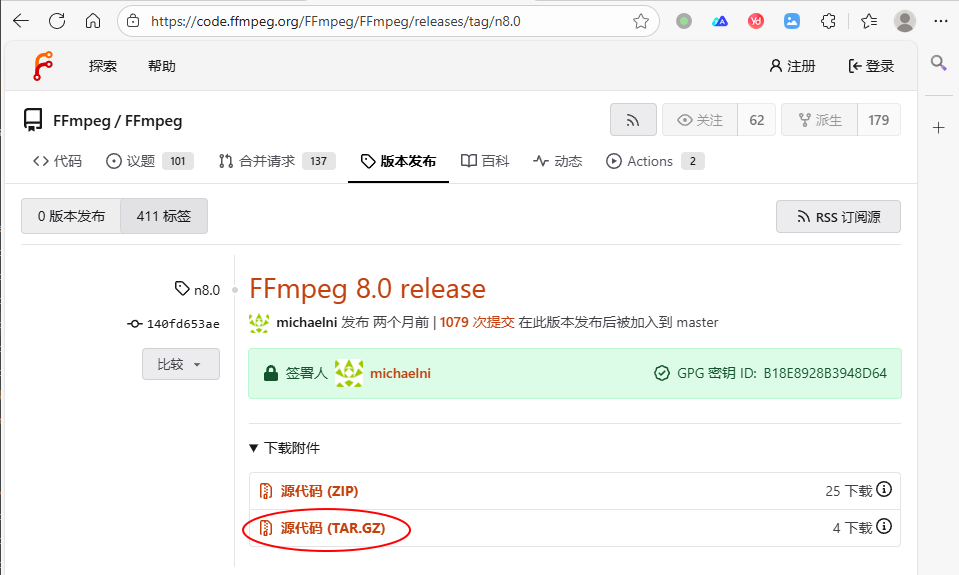Image resolution: width=959 pixels, height=575 pixels.
Task: Switch to the 0 版本发布 view
Action: [x=71, y=216]
